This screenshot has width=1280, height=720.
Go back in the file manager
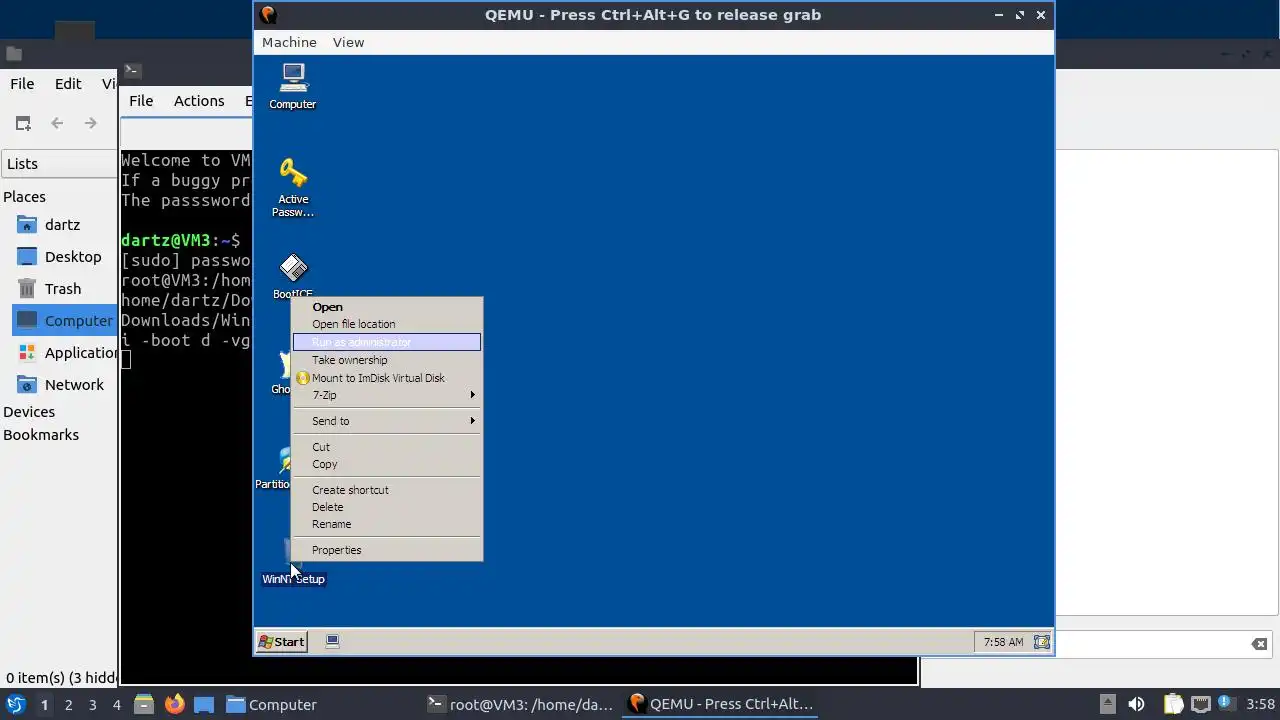point(57,123)
